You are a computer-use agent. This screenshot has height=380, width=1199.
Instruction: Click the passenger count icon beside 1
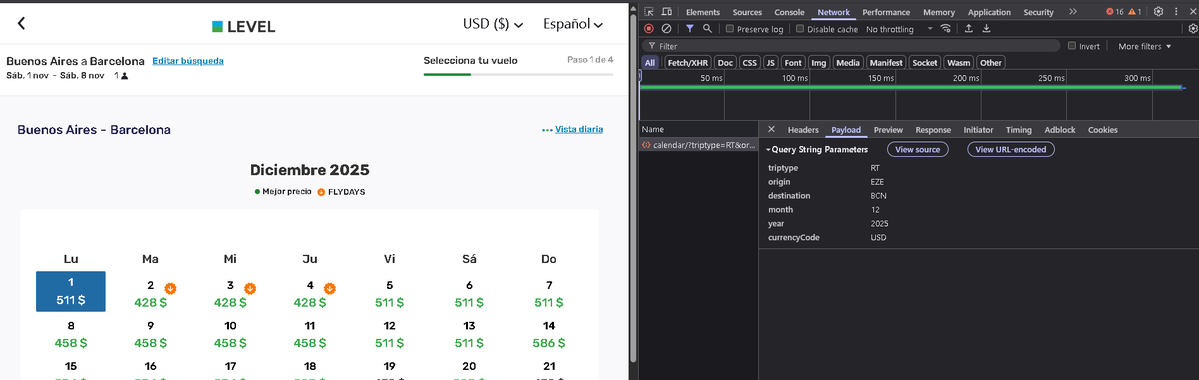[125, 76]
